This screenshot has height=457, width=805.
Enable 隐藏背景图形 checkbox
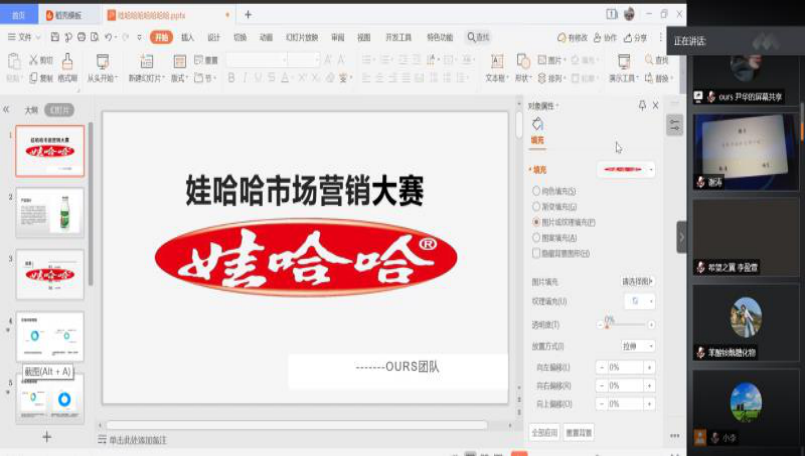[537, 254]
